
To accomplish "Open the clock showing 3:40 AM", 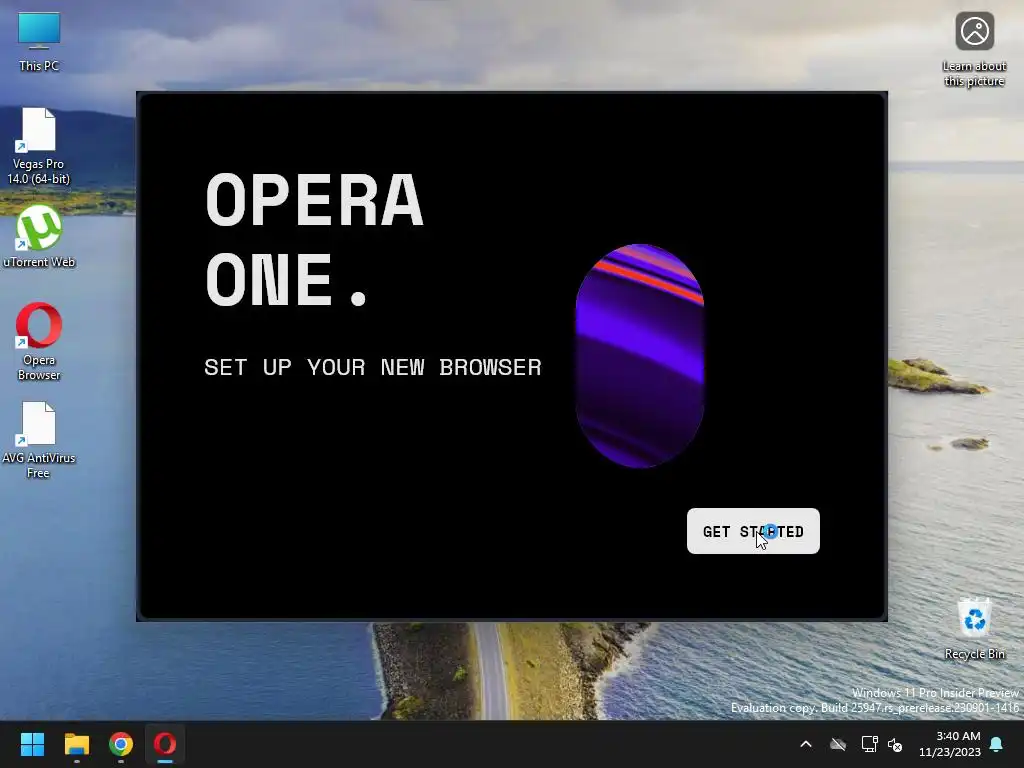I will [950, 744].
